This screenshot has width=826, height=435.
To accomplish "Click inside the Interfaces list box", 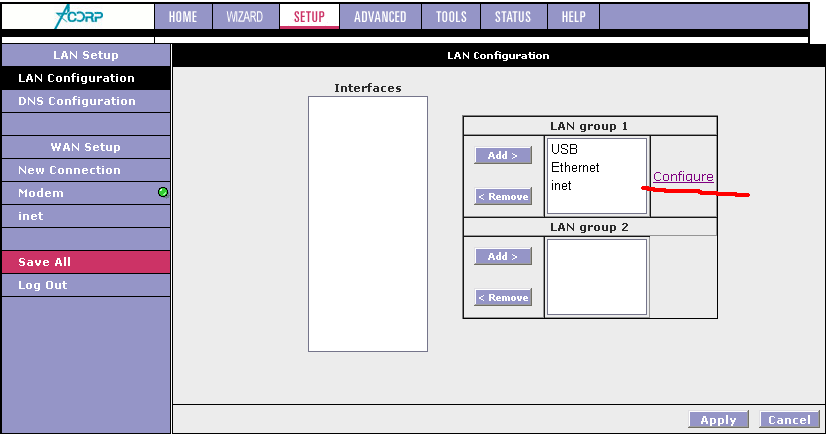I will [x=368, y=224].
